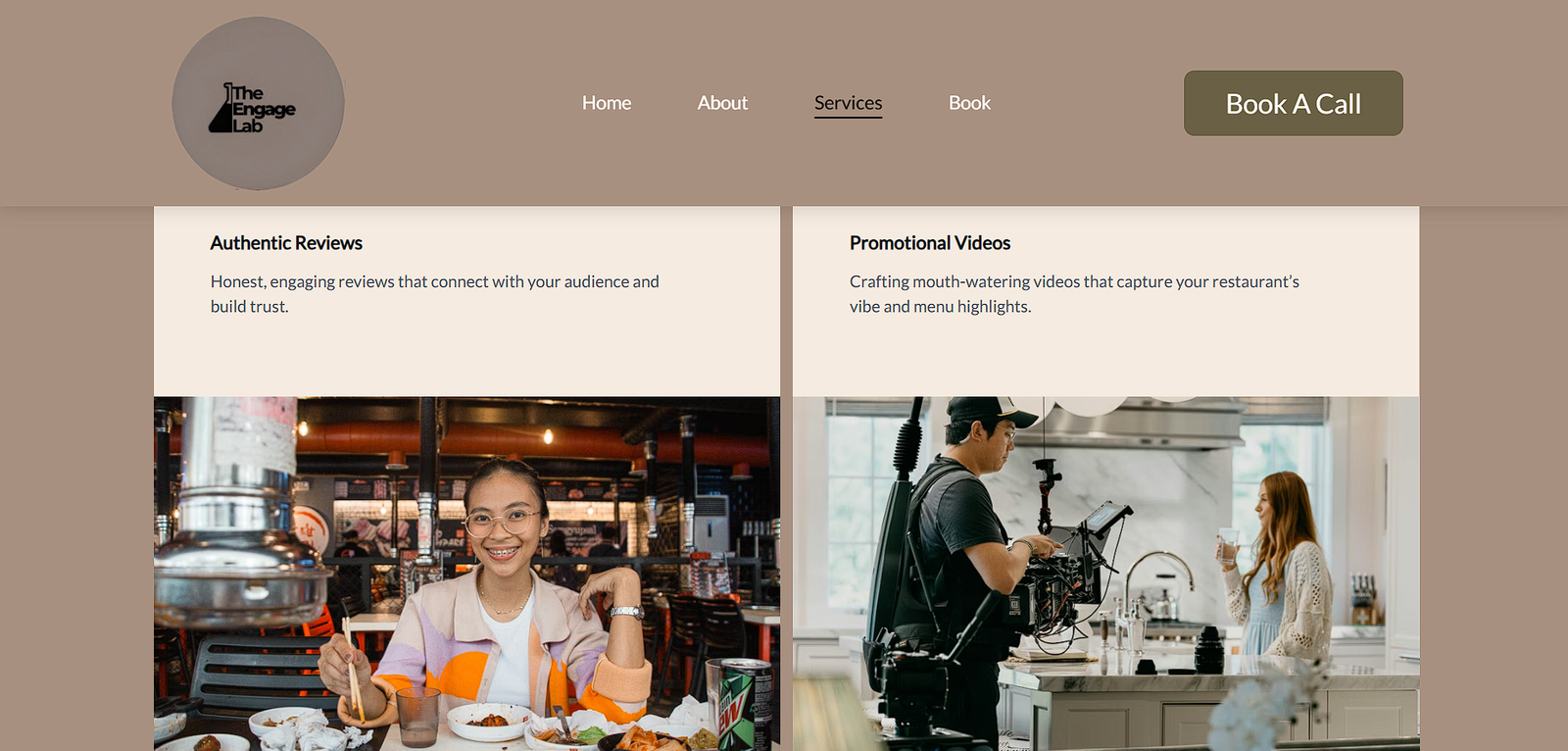Click the cameraman's cap in kitchen photo
The height and width of the screenshot is (751, 1568).
pos(990,411)
